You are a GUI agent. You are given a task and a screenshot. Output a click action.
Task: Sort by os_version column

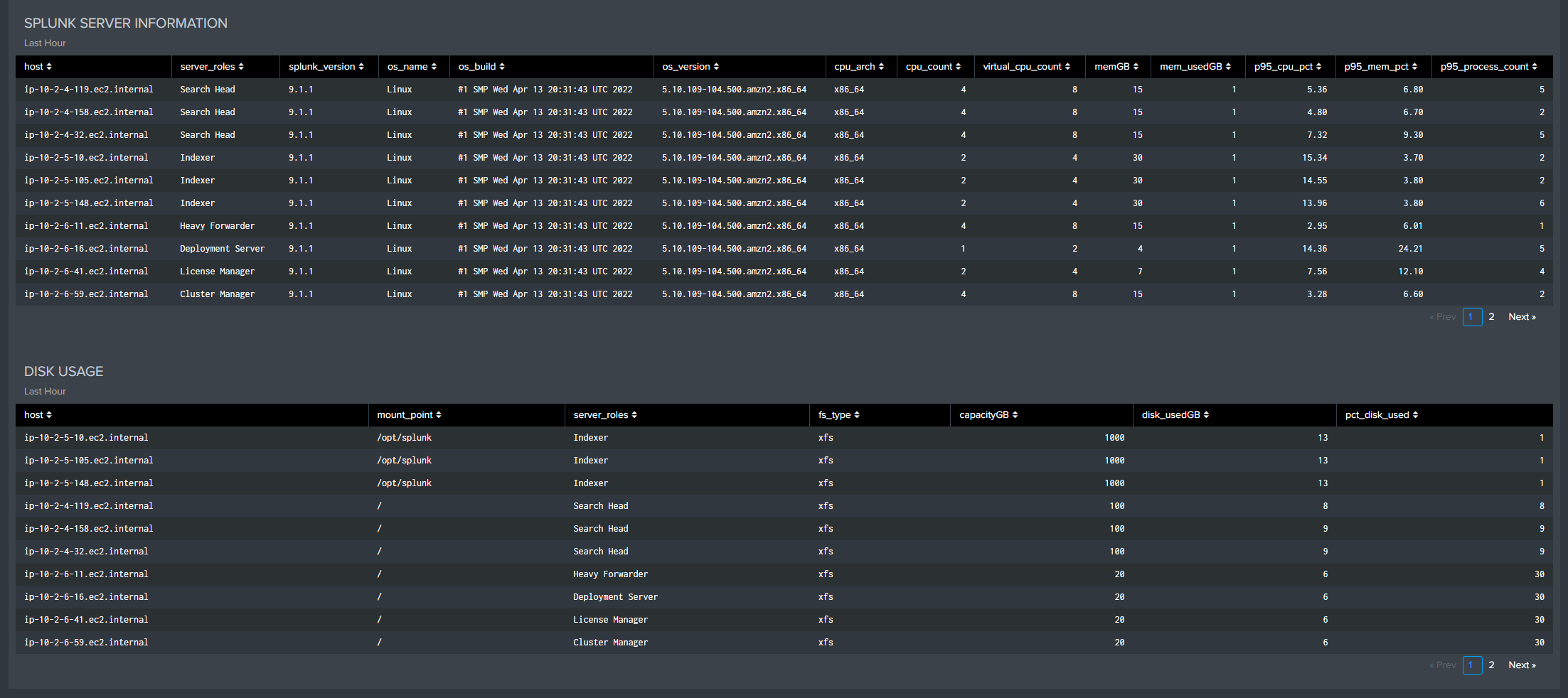pyautogui.click(x=690, y=67)
